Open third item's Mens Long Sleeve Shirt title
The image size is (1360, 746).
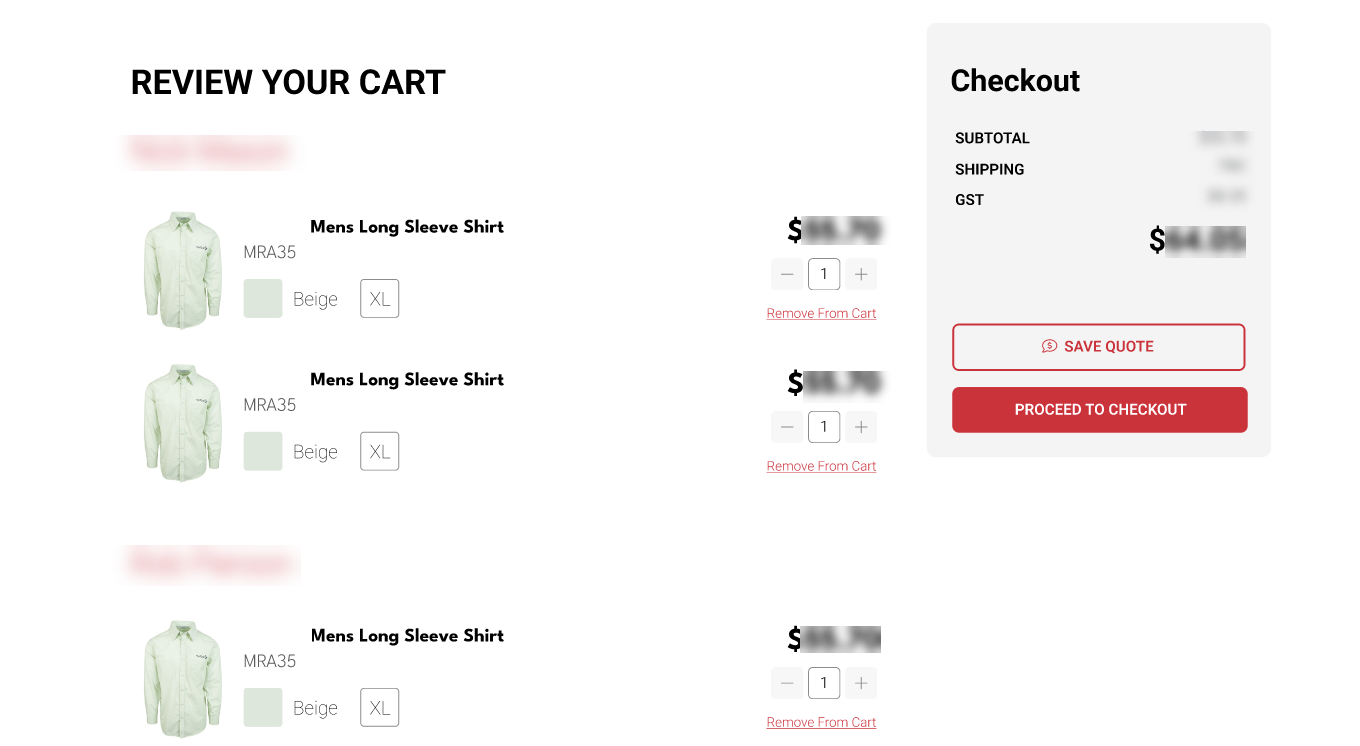click(x=407, y=636)
